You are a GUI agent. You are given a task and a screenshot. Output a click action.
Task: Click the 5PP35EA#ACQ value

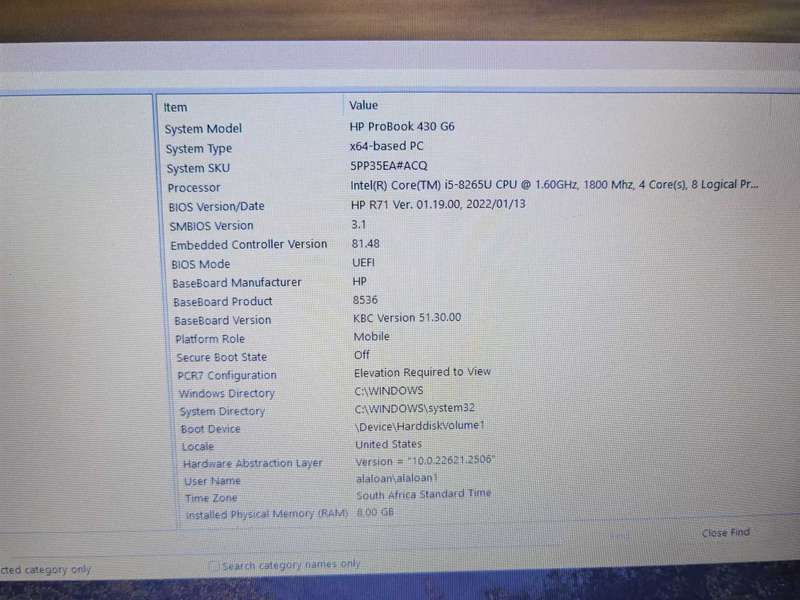(x=388, y=166)
